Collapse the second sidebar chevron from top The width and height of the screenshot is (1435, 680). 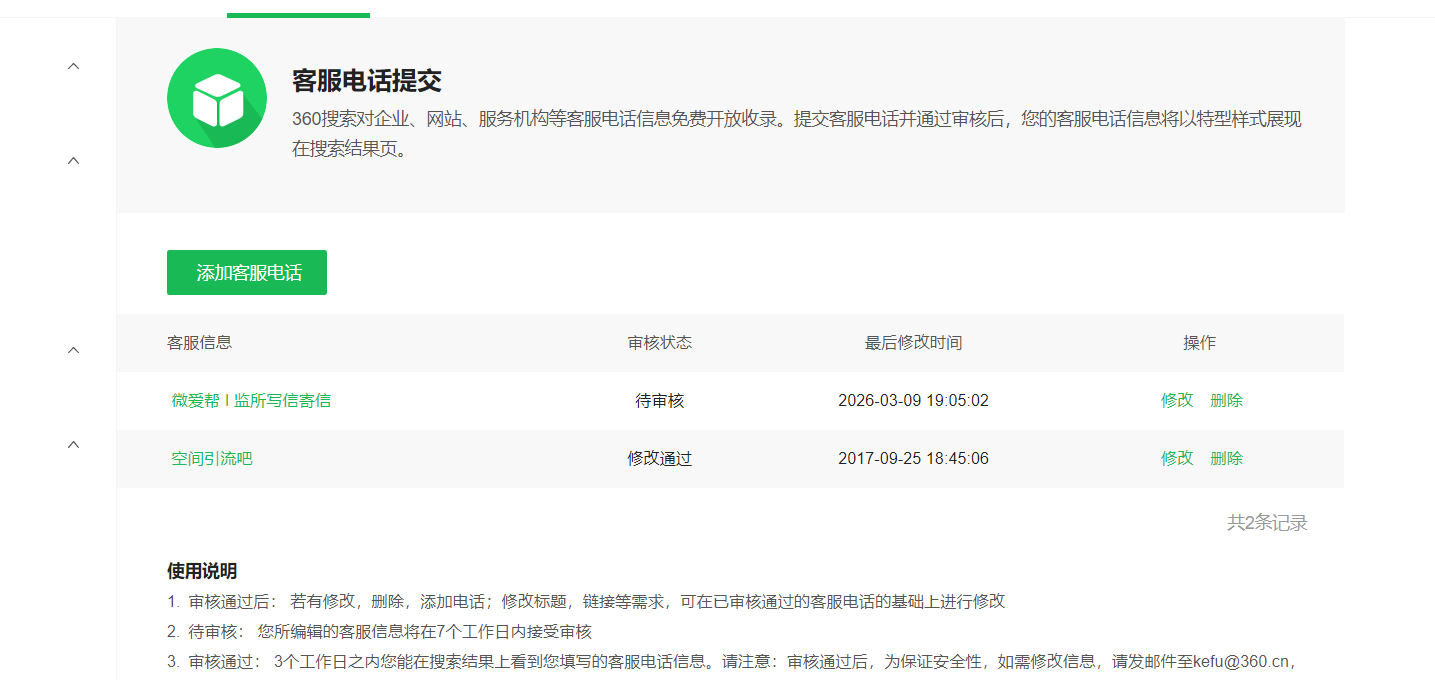[73, 161]
